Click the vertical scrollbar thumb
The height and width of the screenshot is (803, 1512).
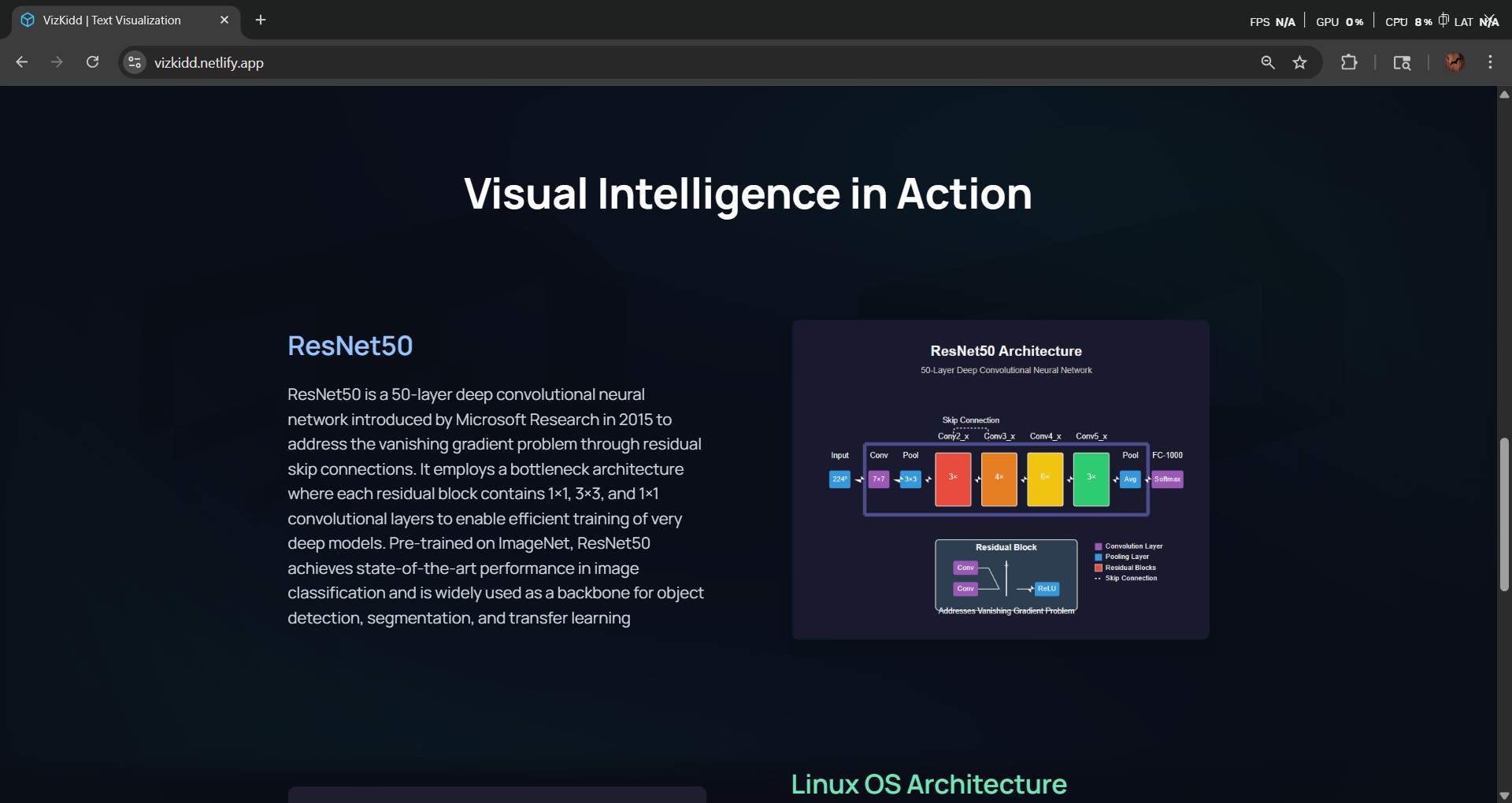[1504, 514]
